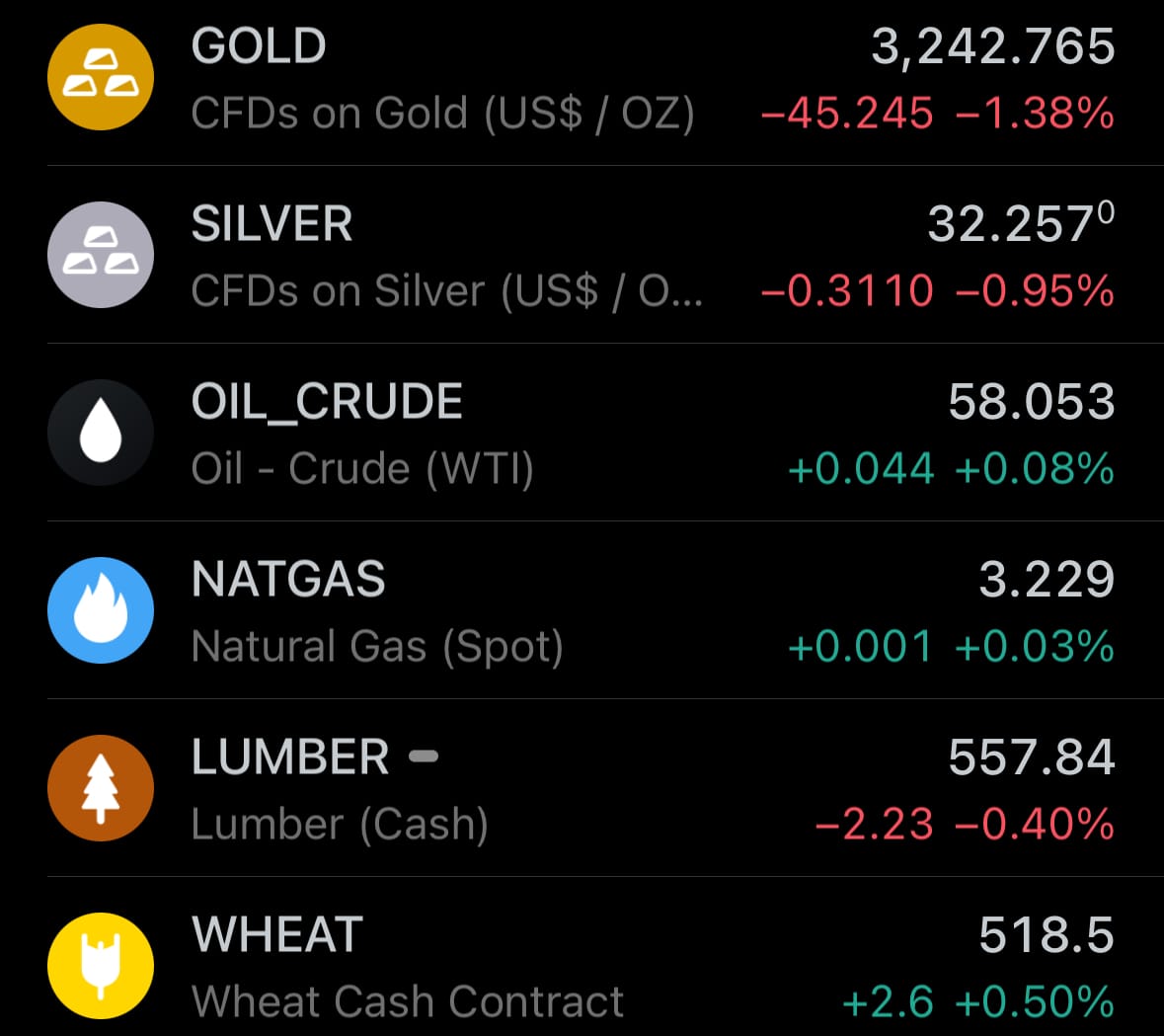Tap crude oil change +0.08%
The height and width of the screenshot is (1036, 1164).
coord(1034,469)
